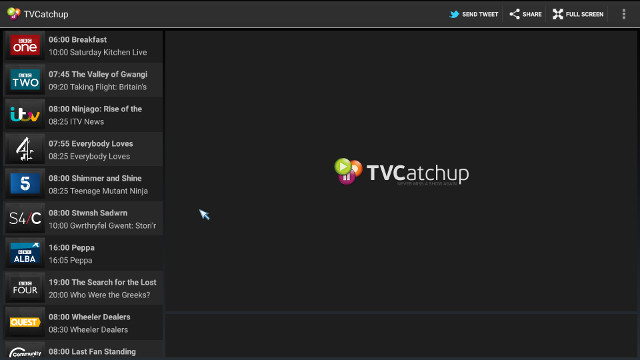Open the Channel 4 logo
The image size is (640, 360).
[x=25, y=149]
